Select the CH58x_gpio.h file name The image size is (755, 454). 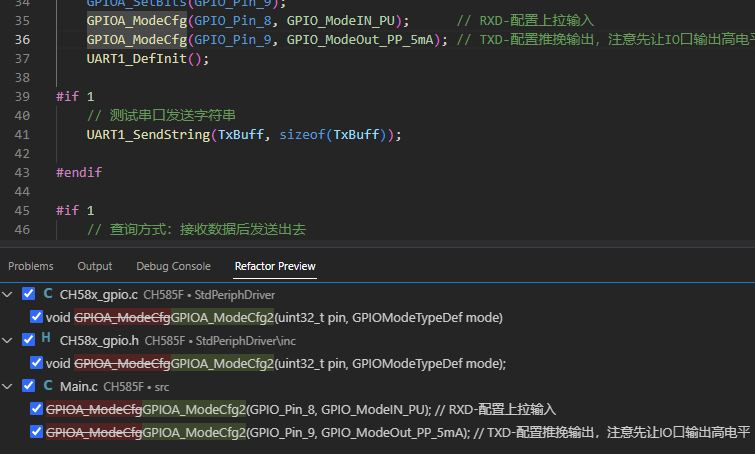click(99, 341)
